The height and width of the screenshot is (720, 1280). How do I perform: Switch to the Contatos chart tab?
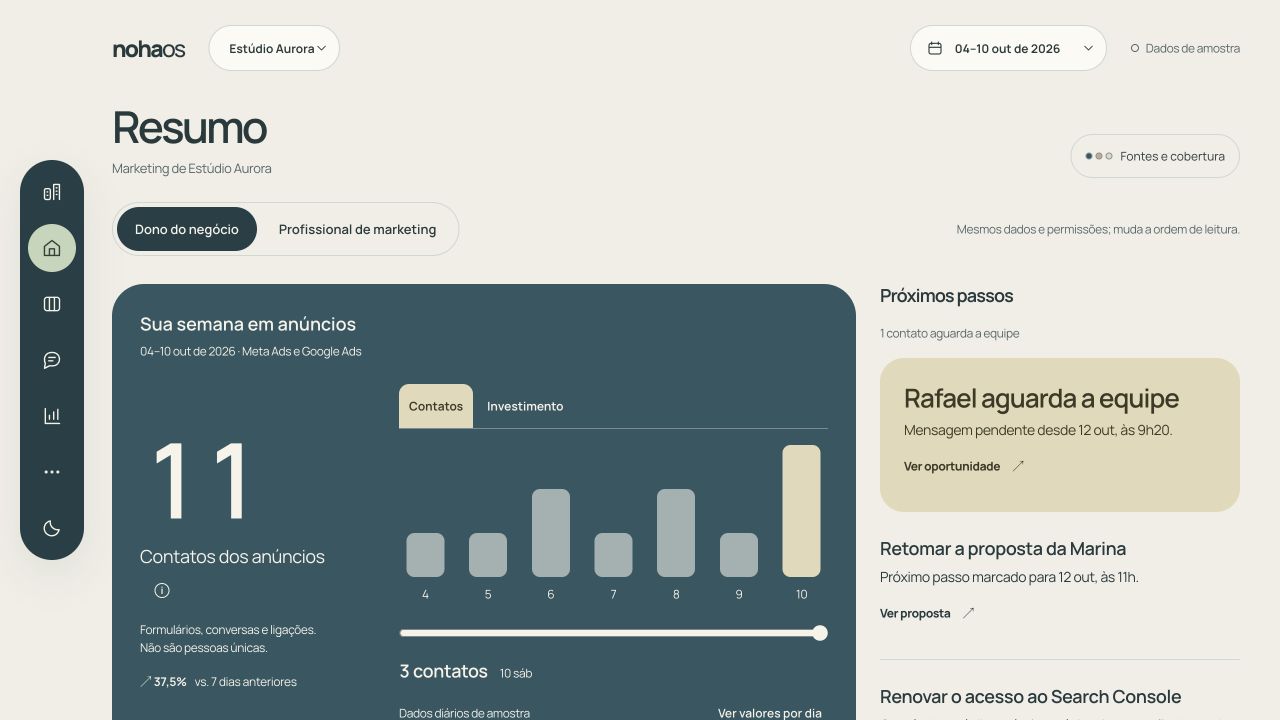(x=436, y=406)
